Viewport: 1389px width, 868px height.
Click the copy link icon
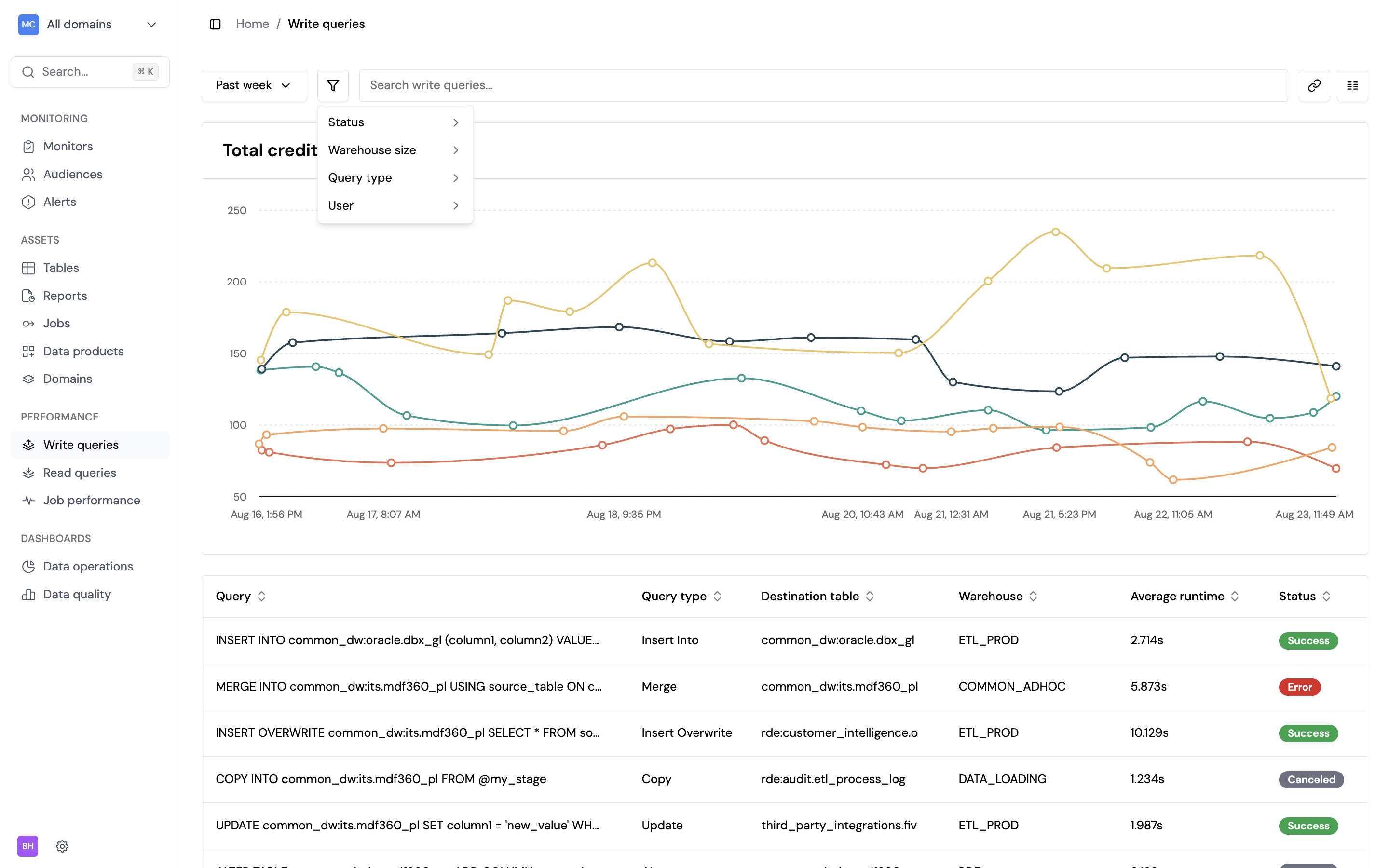(1314, 85)
